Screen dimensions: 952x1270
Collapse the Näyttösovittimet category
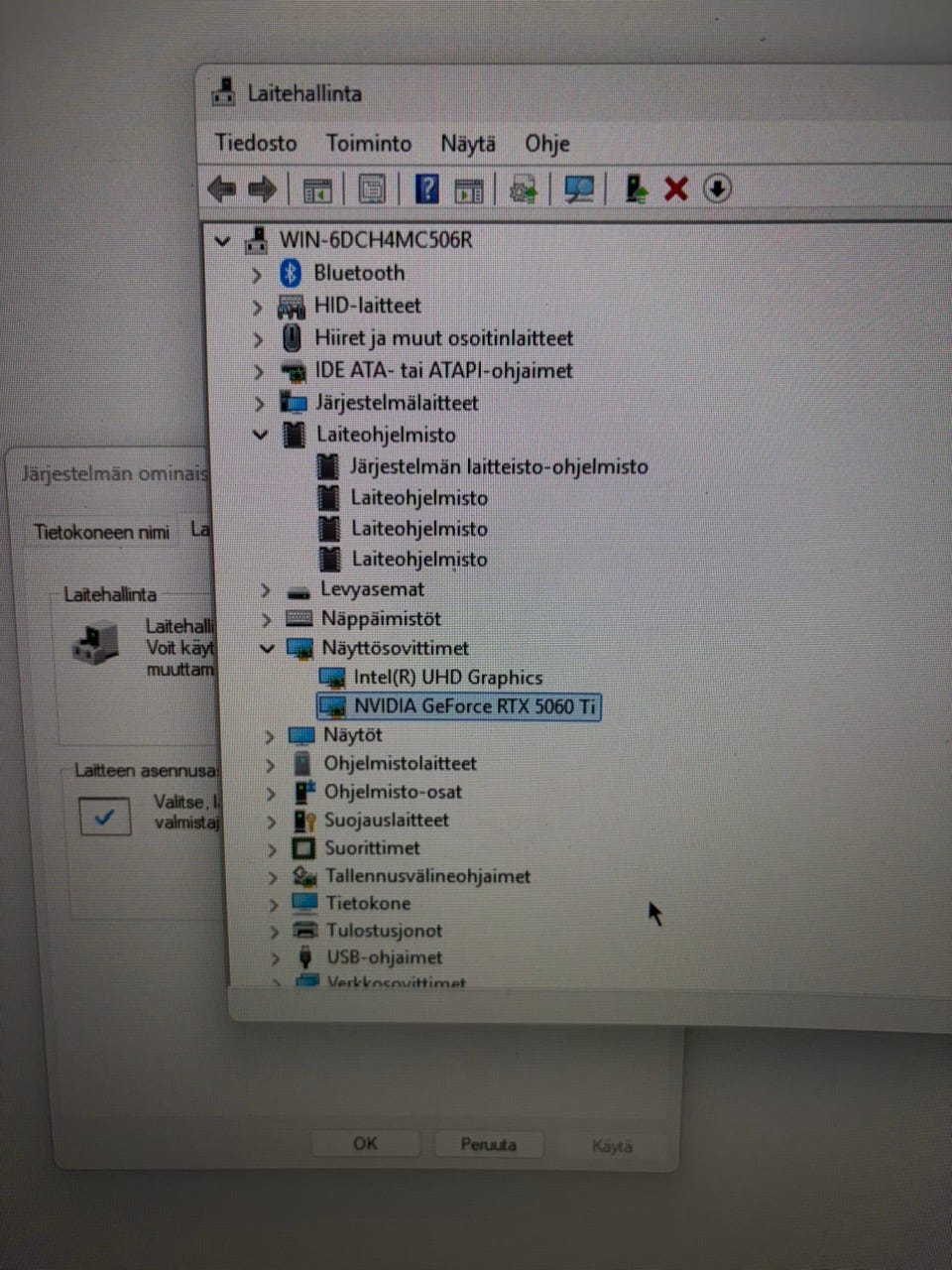click(x=267, y=648)
